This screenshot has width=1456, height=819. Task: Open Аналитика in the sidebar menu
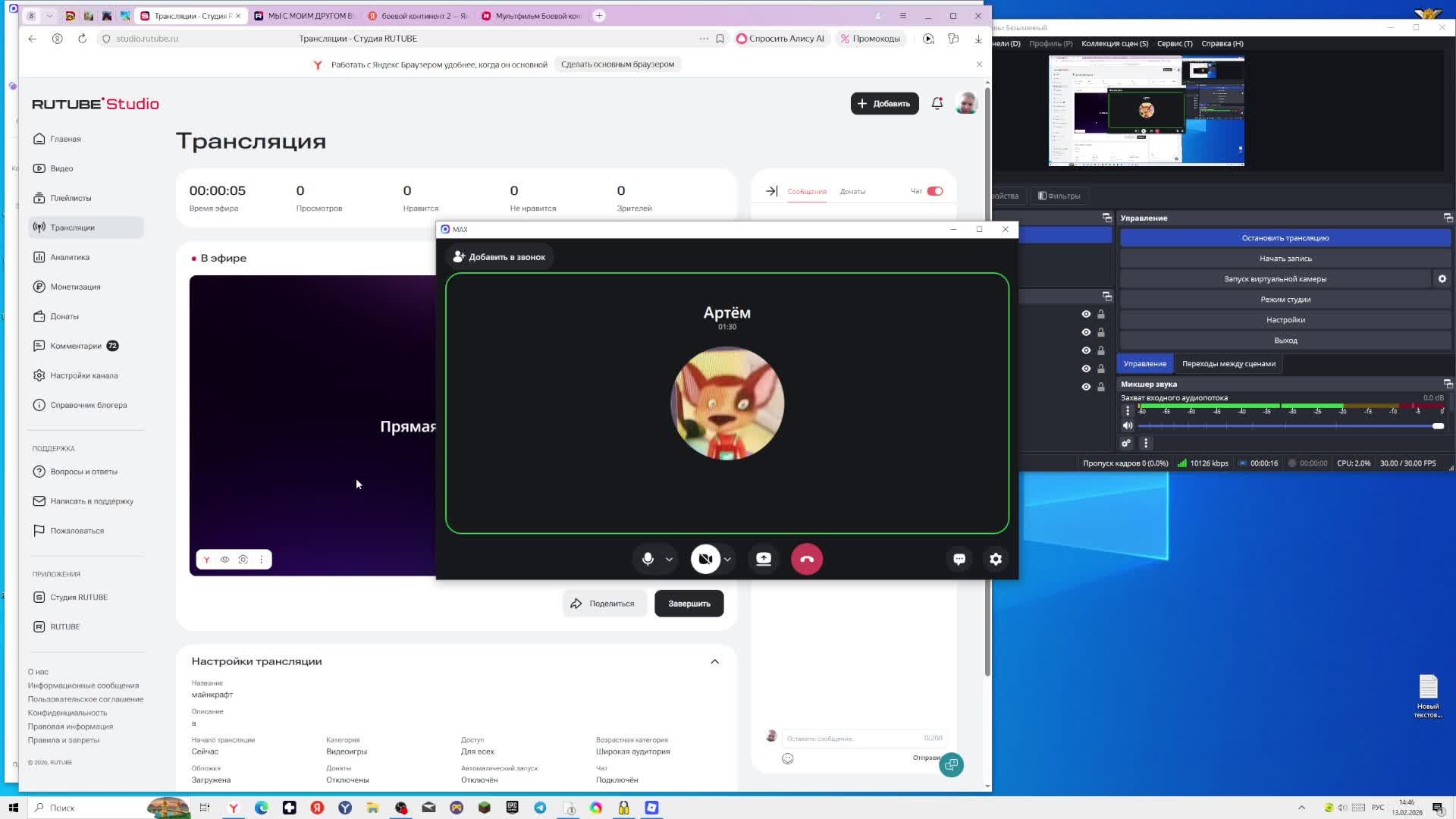point(70,257)
